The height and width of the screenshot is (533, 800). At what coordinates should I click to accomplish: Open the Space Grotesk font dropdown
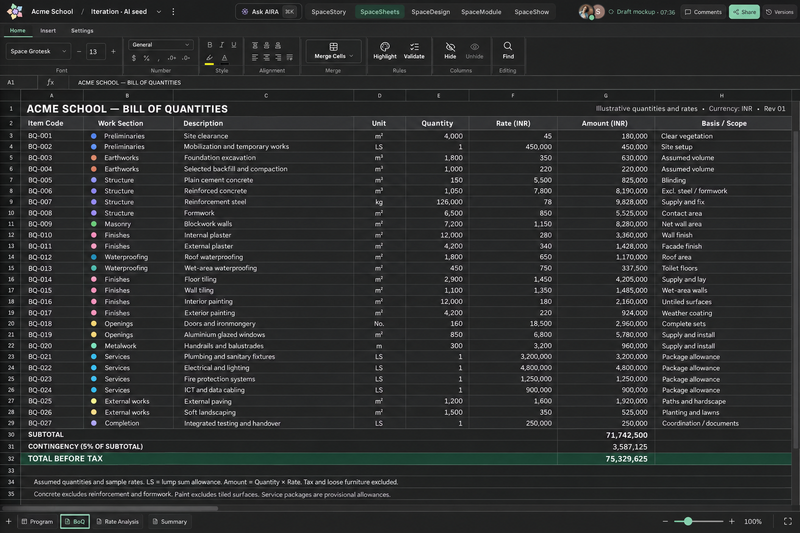(x=38, y=51)
